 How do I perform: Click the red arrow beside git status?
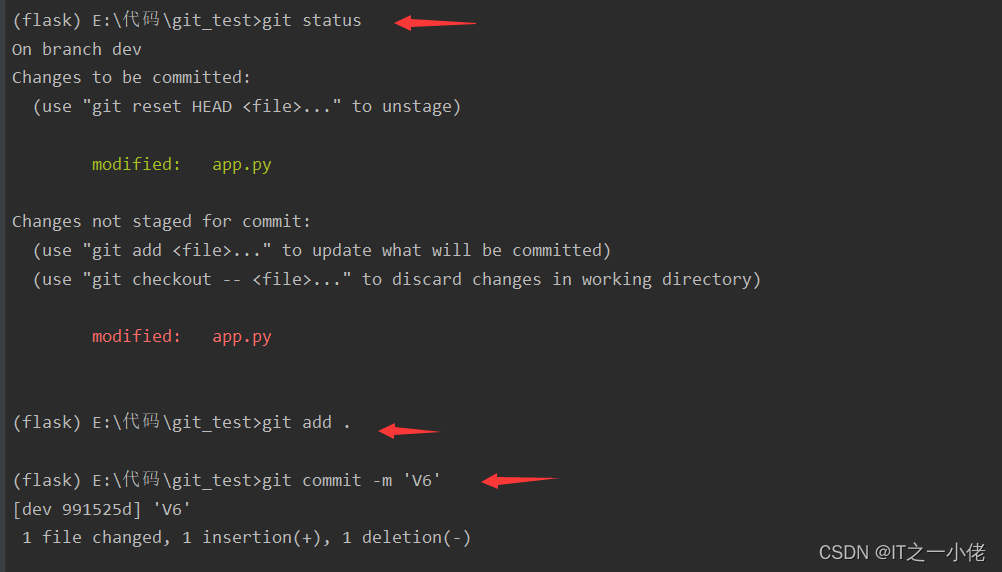pyautogui.click(x=435, y=23)
